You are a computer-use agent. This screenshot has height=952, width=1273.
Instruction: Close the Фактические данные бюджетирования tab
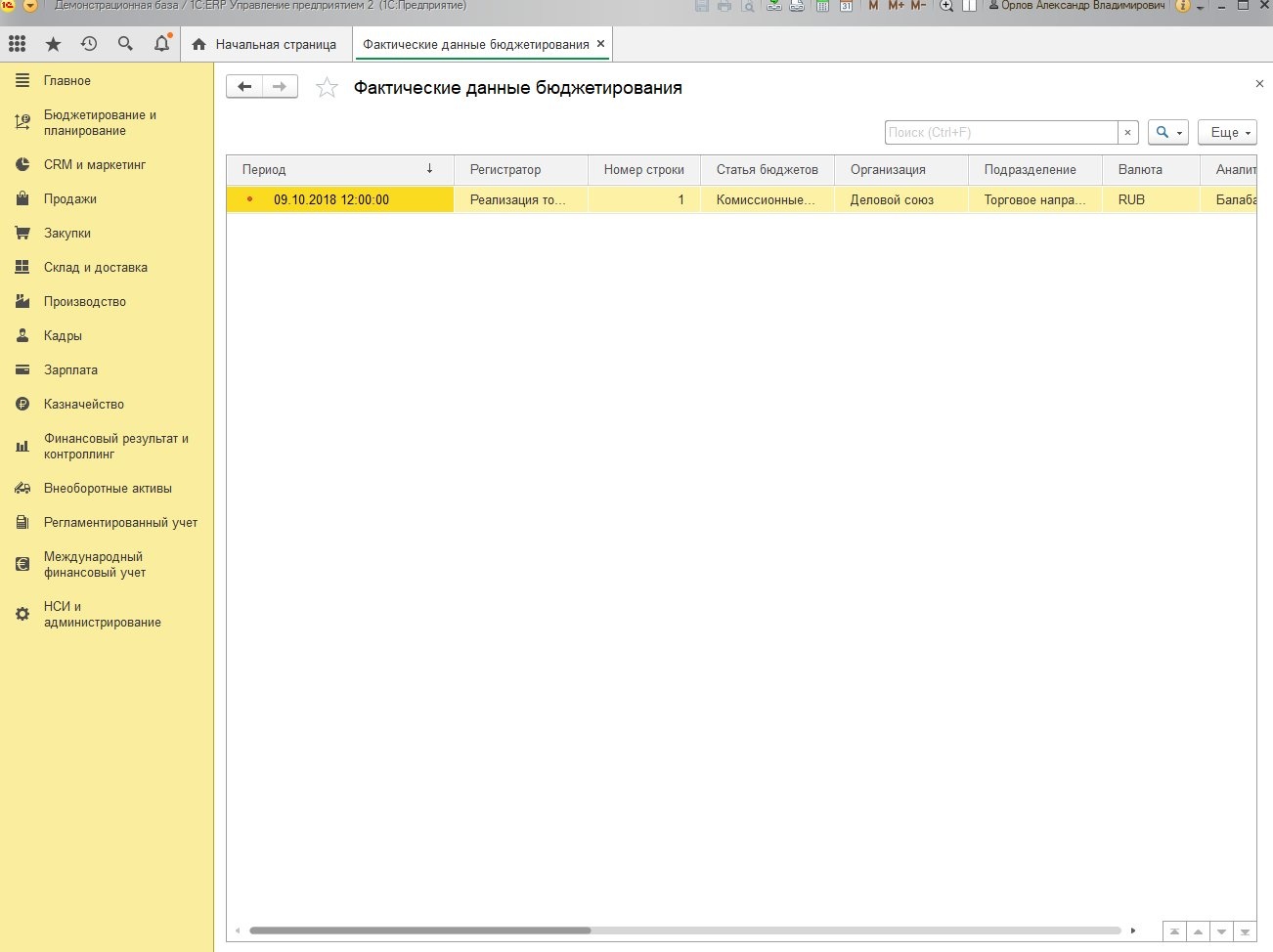point(601,44)
